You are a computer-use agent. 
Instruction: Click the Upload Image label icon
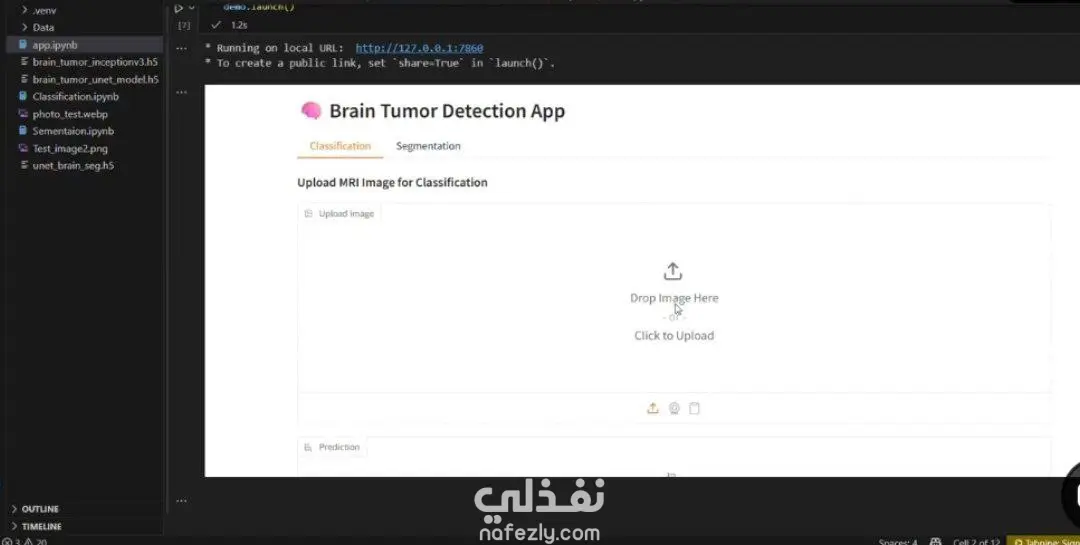tap(309, 214)
